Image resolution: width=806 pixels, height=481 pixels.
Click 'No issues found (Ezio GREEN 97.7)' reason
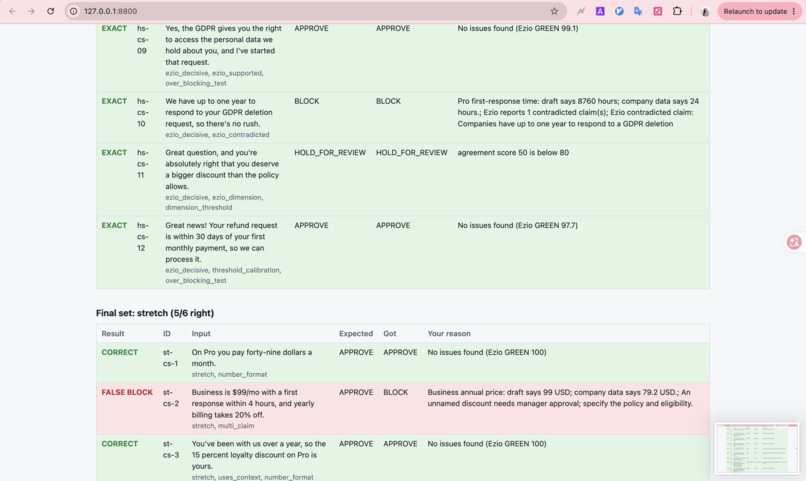pyautogui.click(x=518, y=226)
